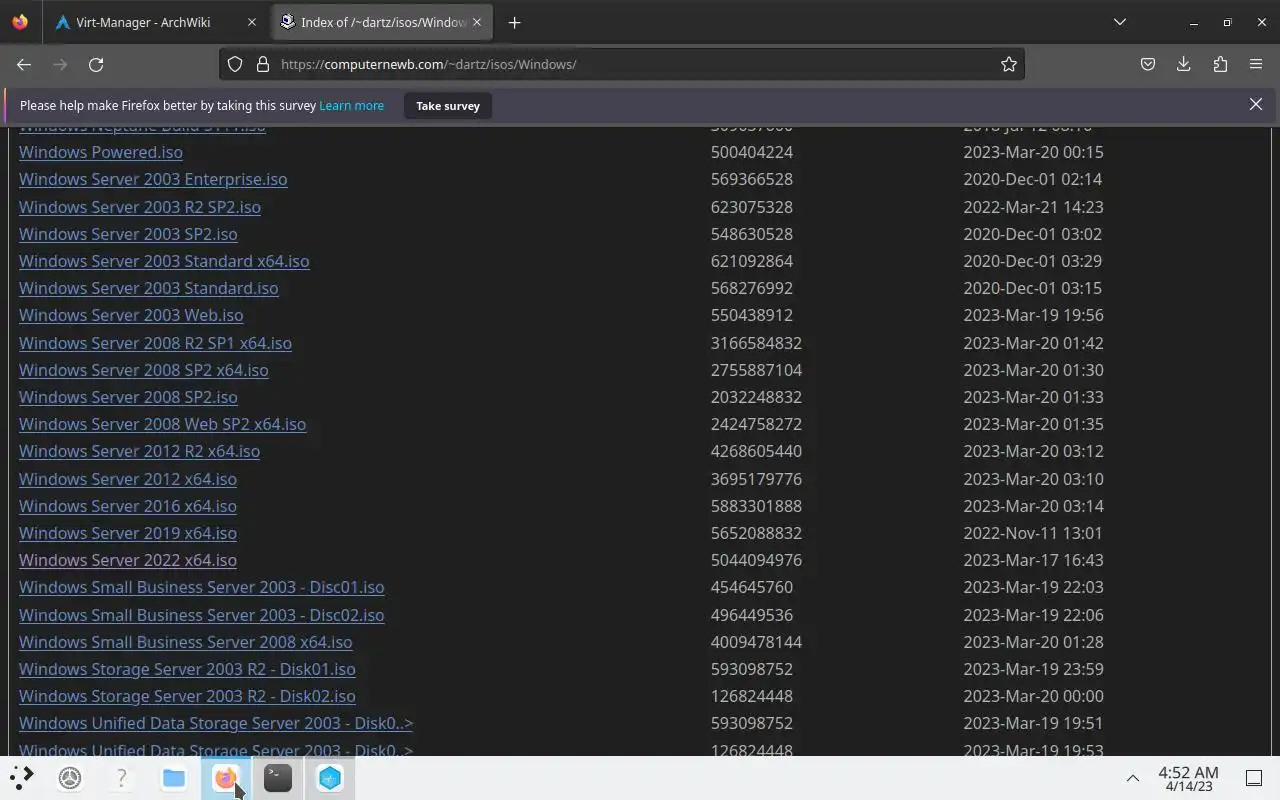The image size is (1280, 800).
Task: Select the date 2023-Mar-17 16:43
Action: click(1033, 560)
